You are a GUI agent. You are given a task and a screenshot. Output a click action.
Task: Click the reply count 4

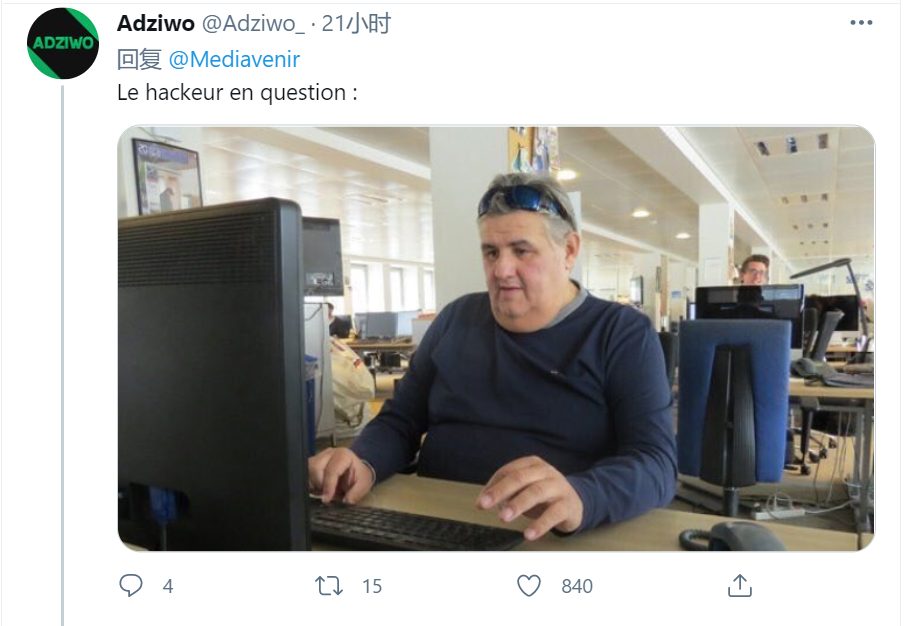[168, 586]
